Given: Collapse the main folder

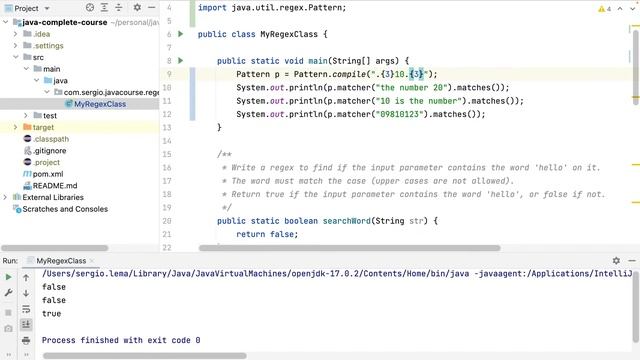Looking at the screenshot, I should pyautogui.click(x=26, y=69).
